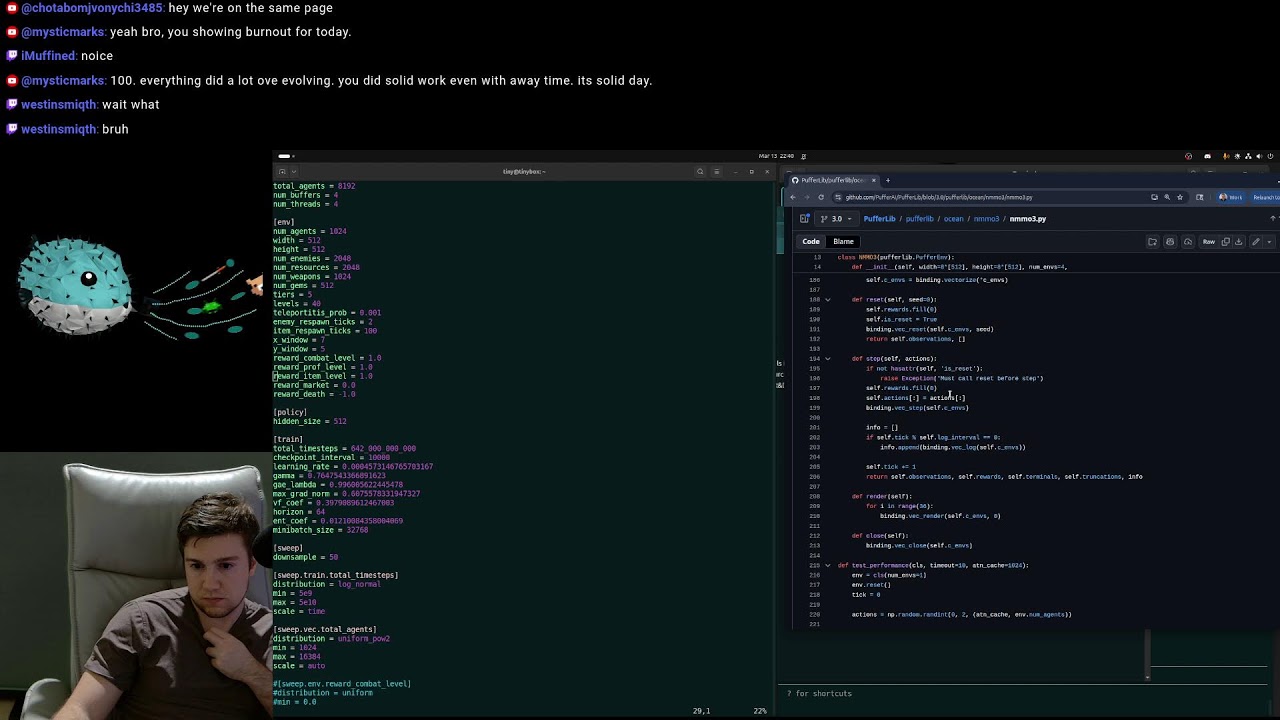Reload the GitHub page
Image resolution: width=1280 pixels, height=720 pixels.
(x=821, y=197)
